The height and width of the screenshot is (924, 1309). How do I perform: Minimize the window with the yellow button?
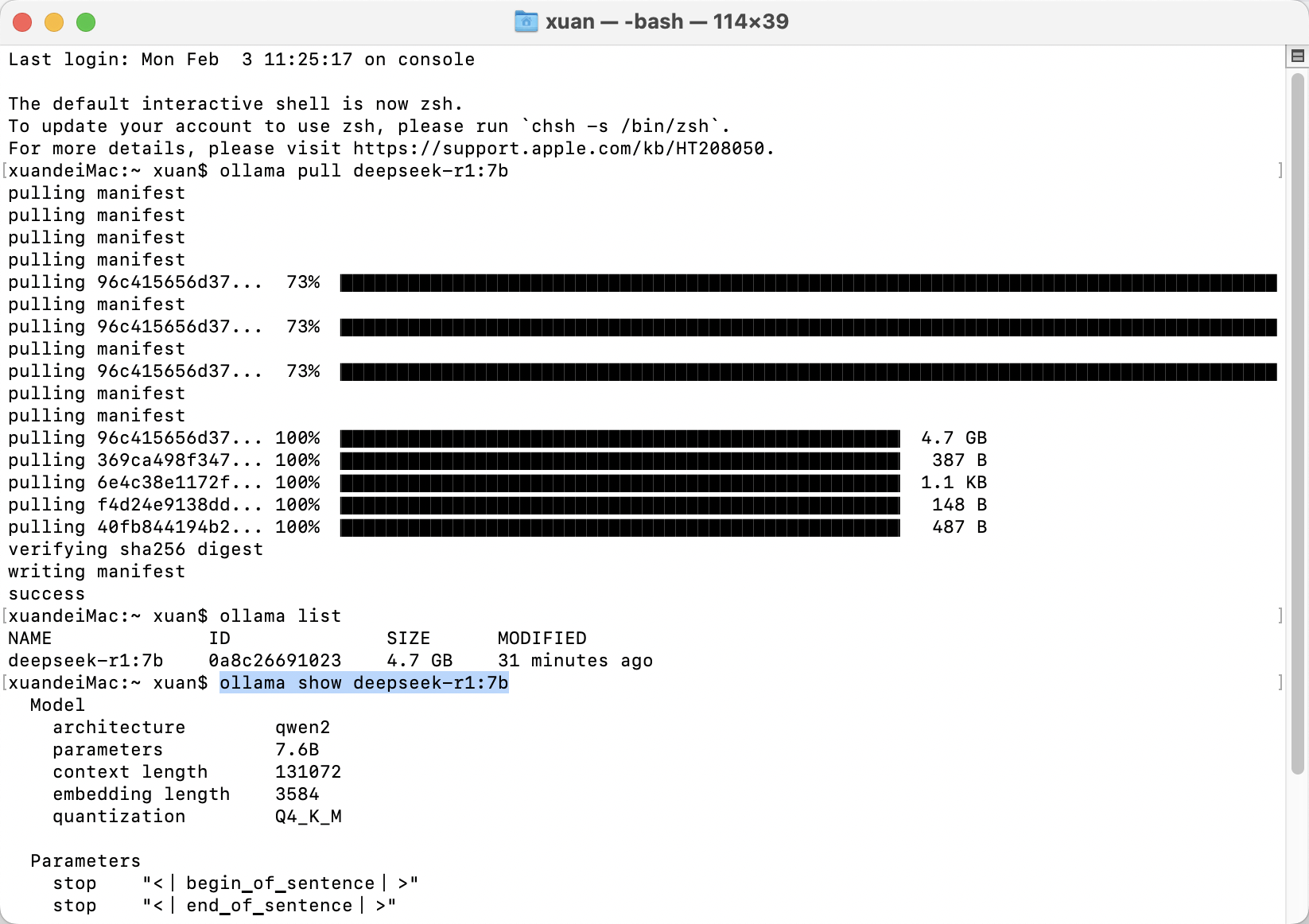[54, 22]
